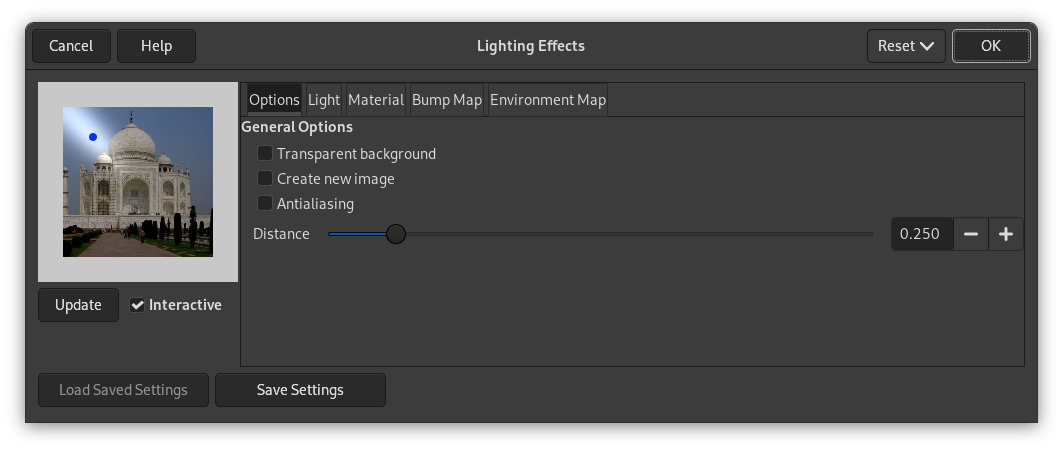1063x451 pixels.
Task: Enable Transparent background checkbox
Action: (265, 154)
